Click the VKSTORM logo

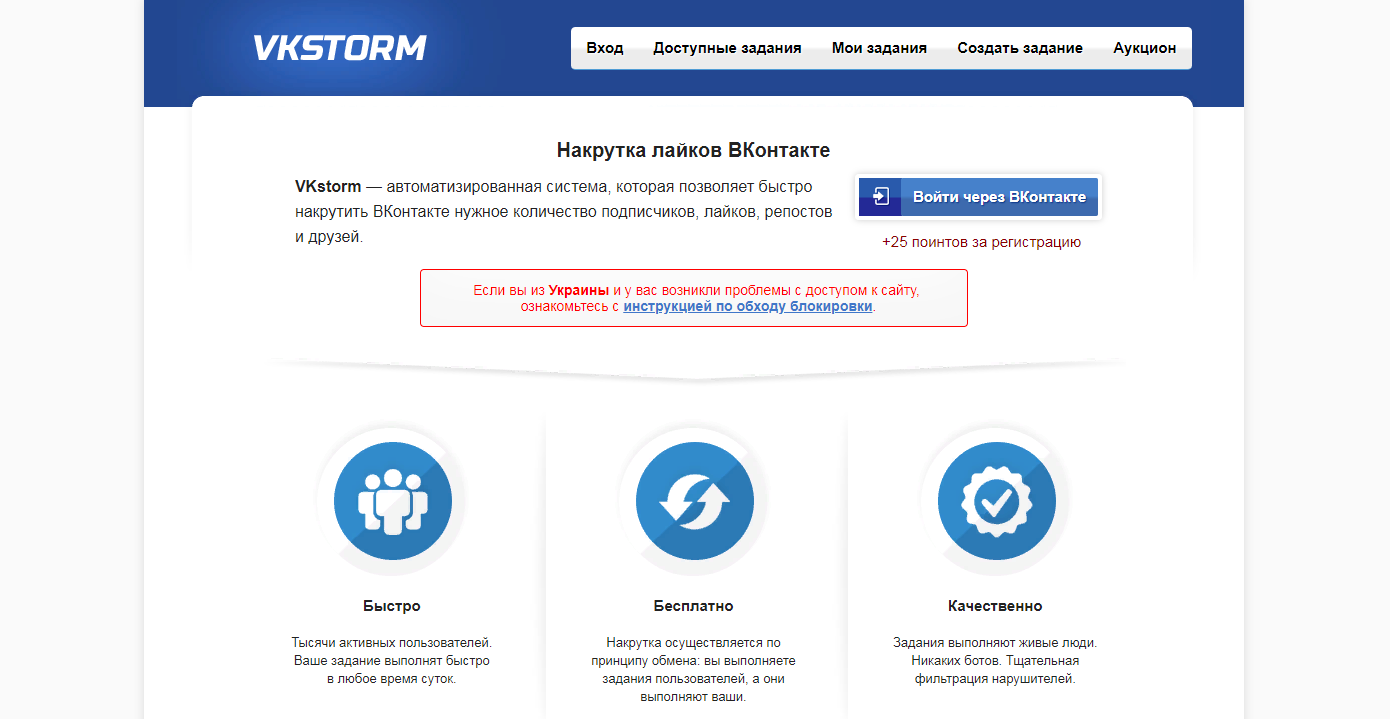340,48
